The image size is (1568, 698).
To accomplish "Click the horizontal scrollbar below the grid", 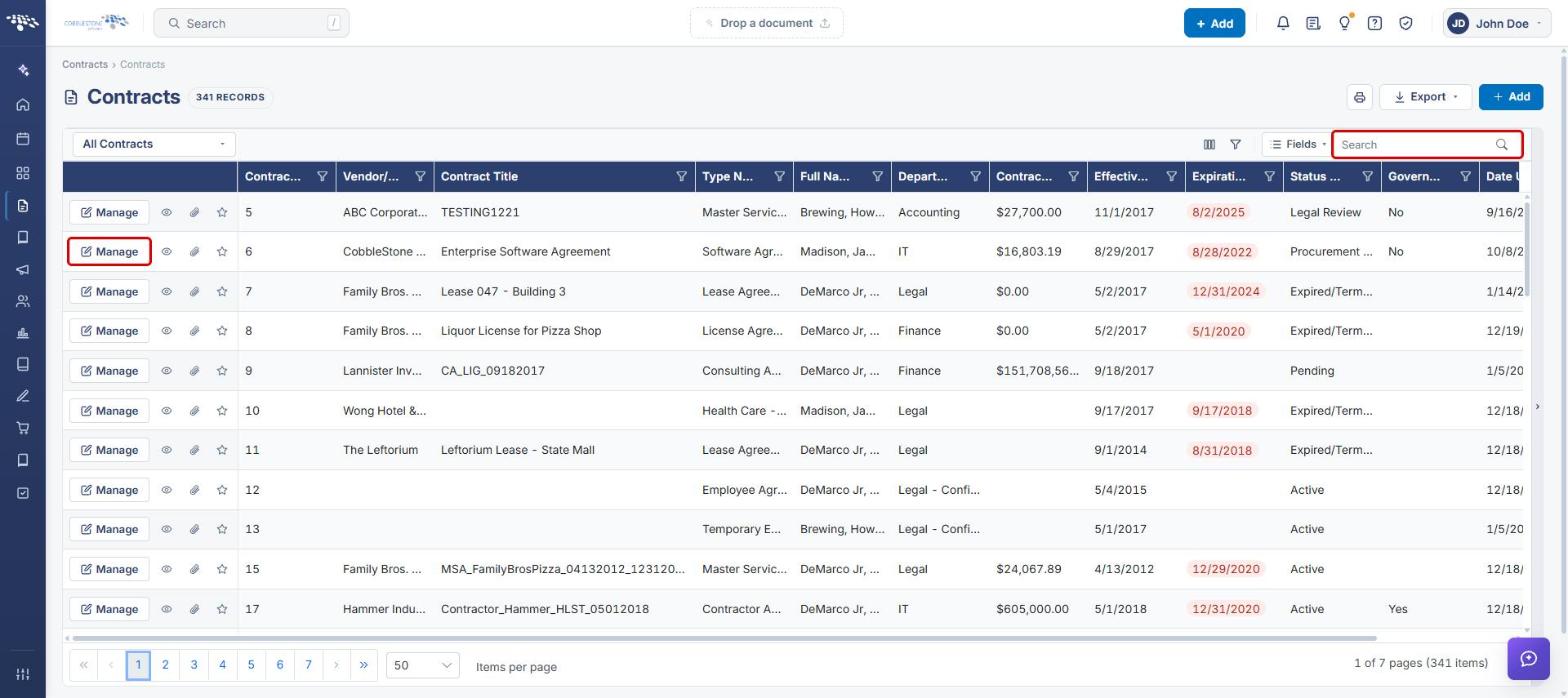I will coord(724,638).
